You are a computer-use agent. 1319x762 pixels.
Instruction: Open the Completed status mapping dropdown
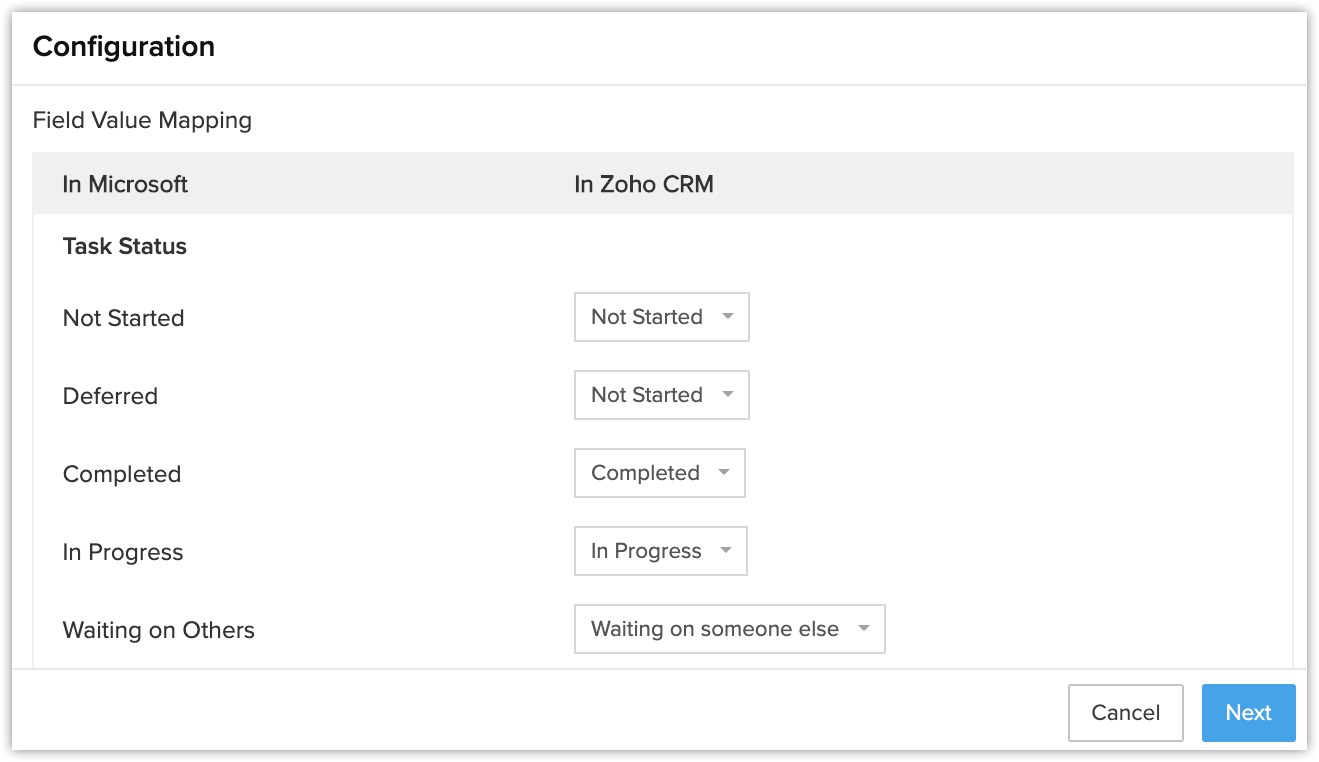coord(659,473)
